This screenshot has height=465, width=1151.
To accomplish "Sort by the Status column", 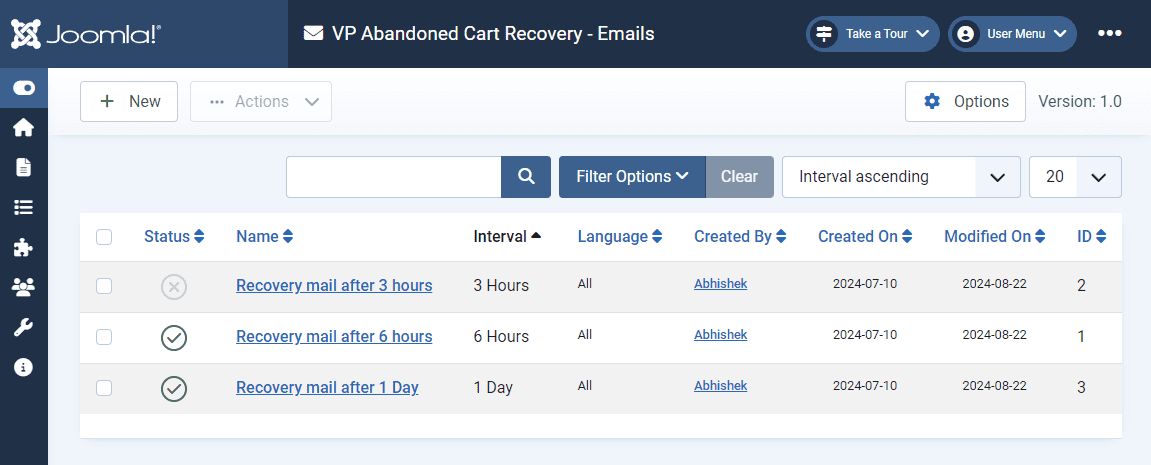I will pyautogui.click(x=174, y=237).
